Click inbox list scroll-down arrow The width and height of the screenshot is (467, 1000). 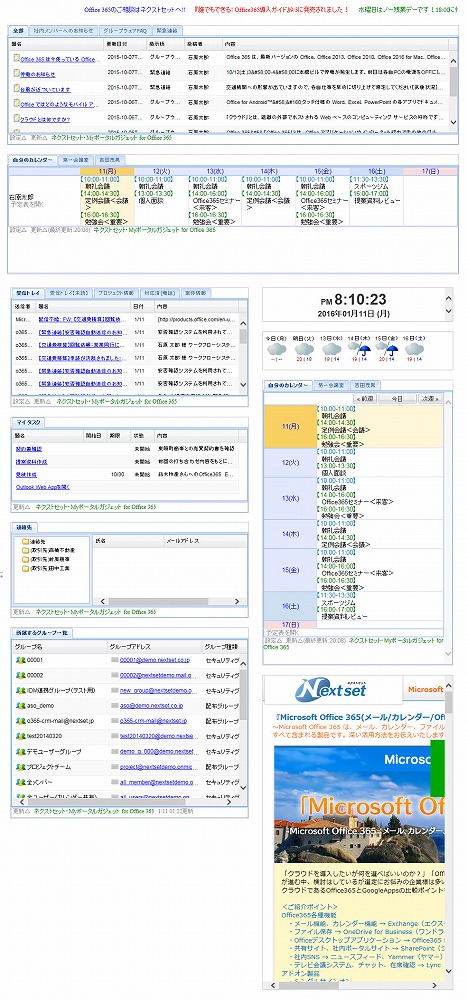click(x=243, y=385)
